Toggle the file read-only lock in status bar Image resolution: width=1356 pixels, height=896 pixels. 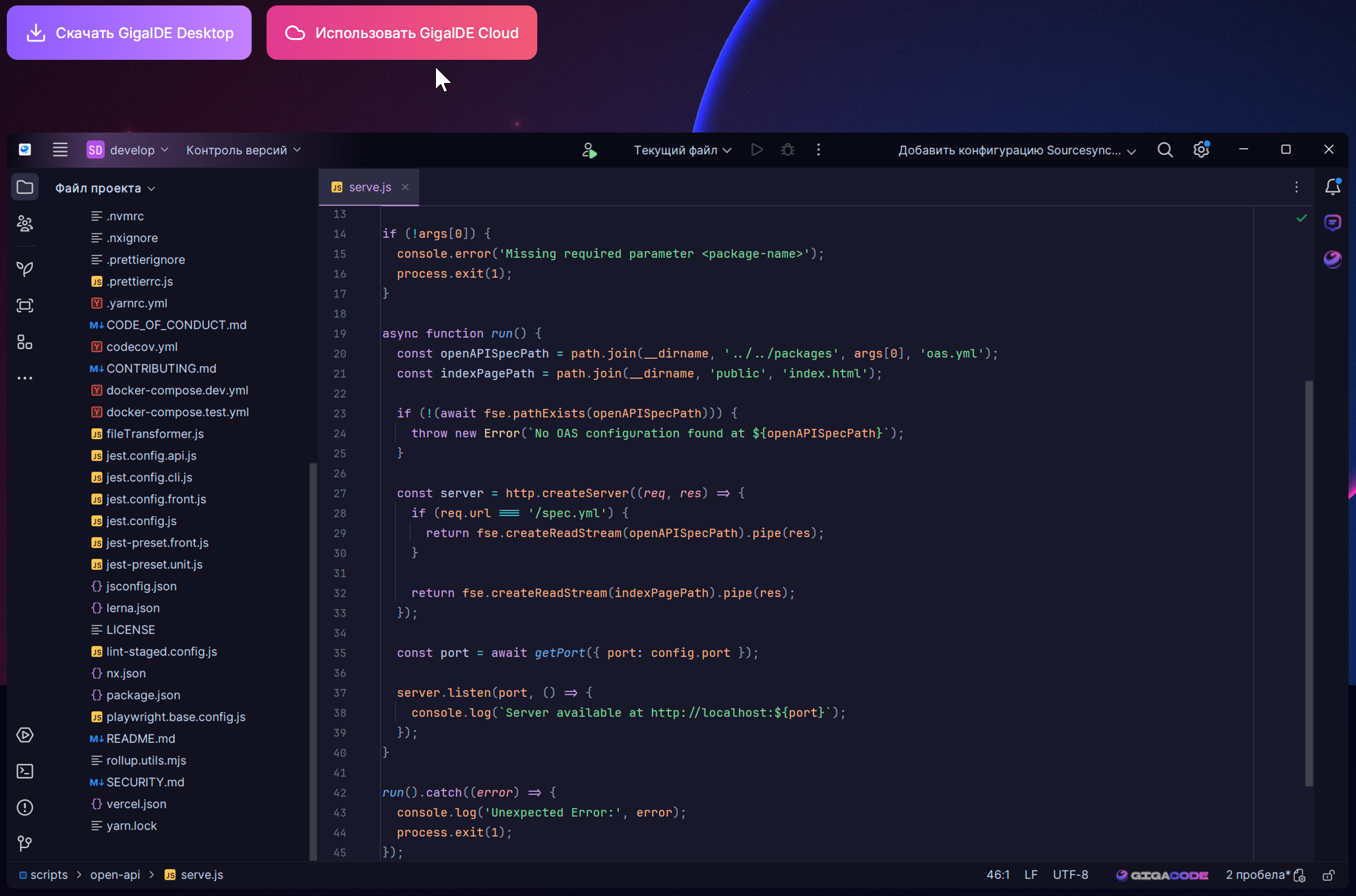pos(1329,875)
